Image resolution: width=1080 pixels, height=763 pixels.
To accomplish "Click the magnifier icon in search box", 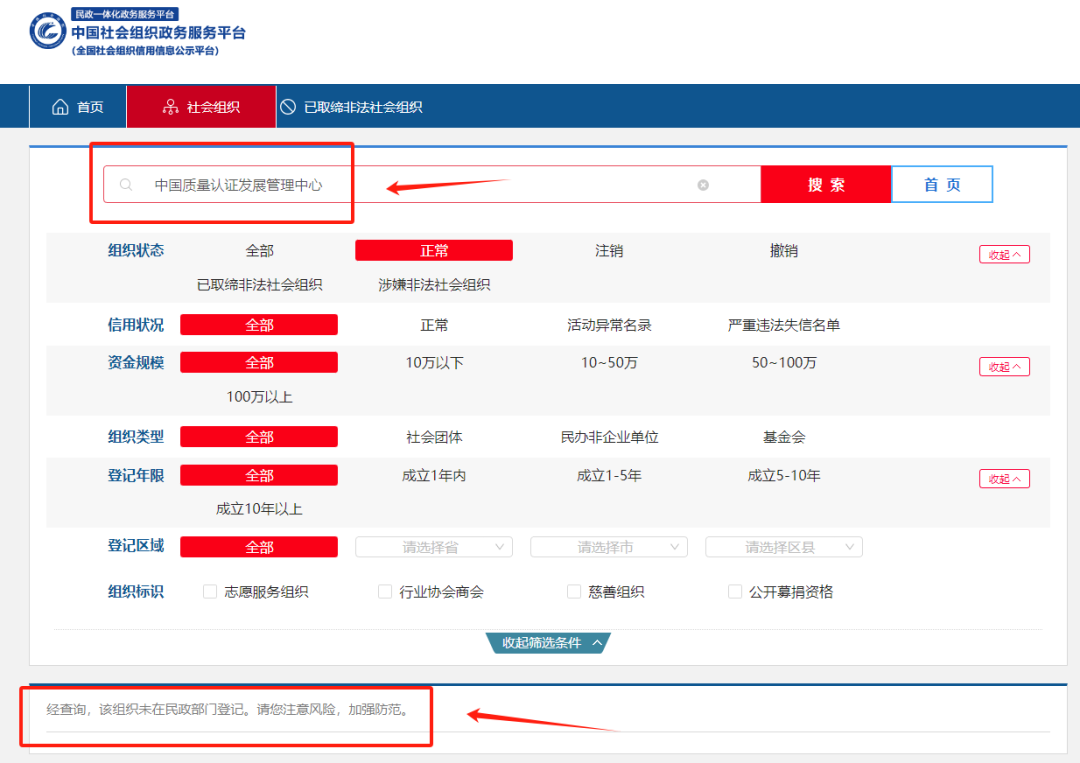I will [x=126, y=185].
